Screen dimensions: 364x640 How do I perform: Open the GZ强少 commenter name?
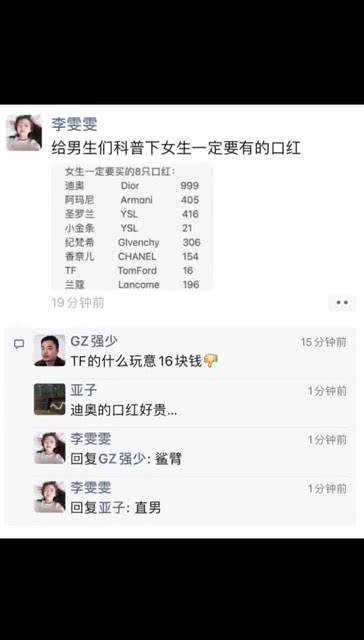(x=94, y=342)
